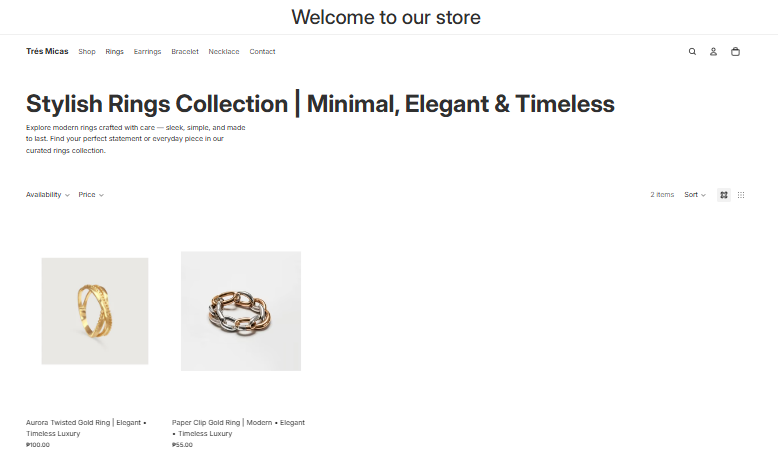Open the shopping cart icon
778x474 pixels.
point(735,52)
